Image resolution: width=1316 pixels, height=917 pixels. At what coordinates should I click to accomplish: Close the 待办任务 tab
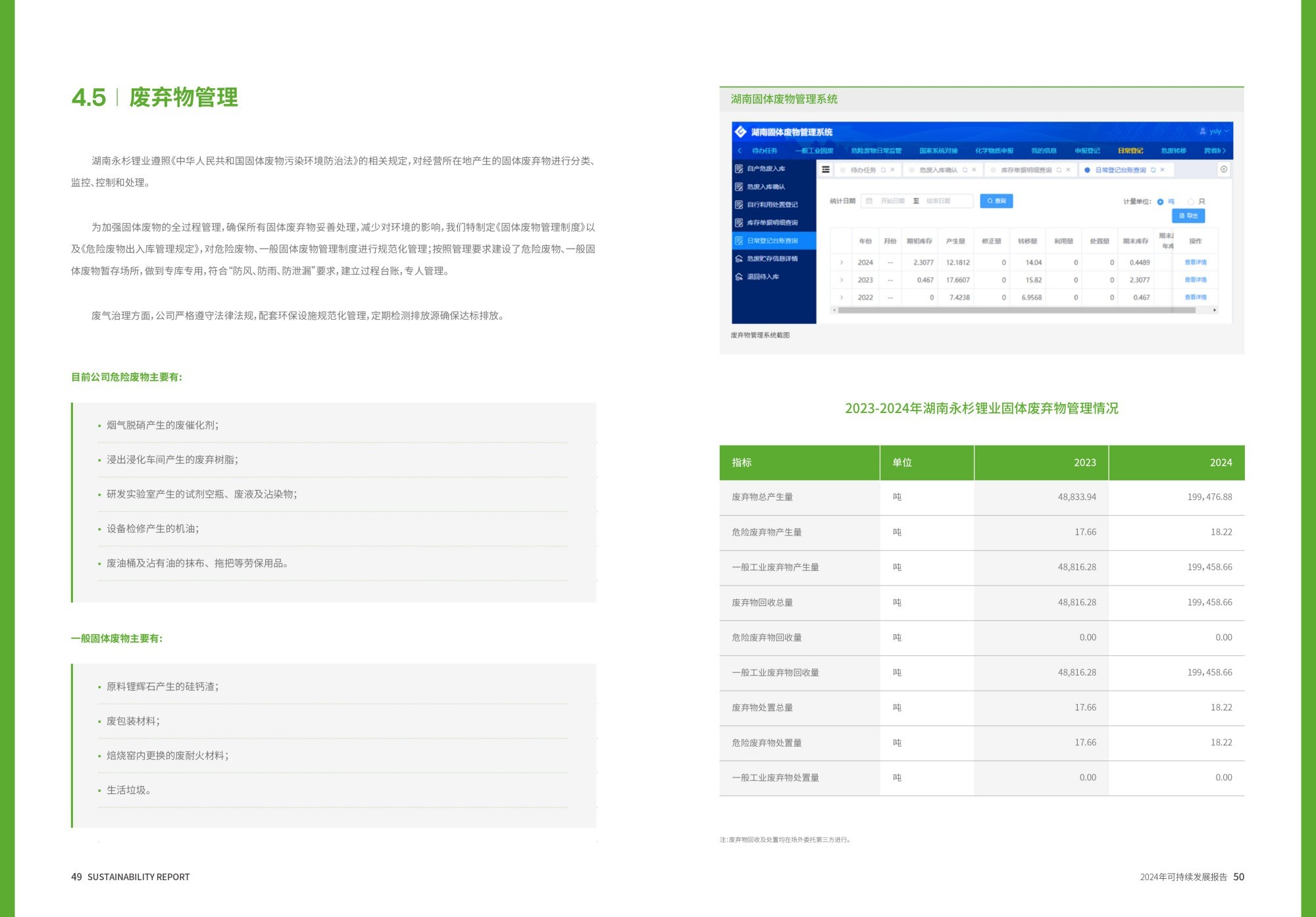(x=892, y=170)
